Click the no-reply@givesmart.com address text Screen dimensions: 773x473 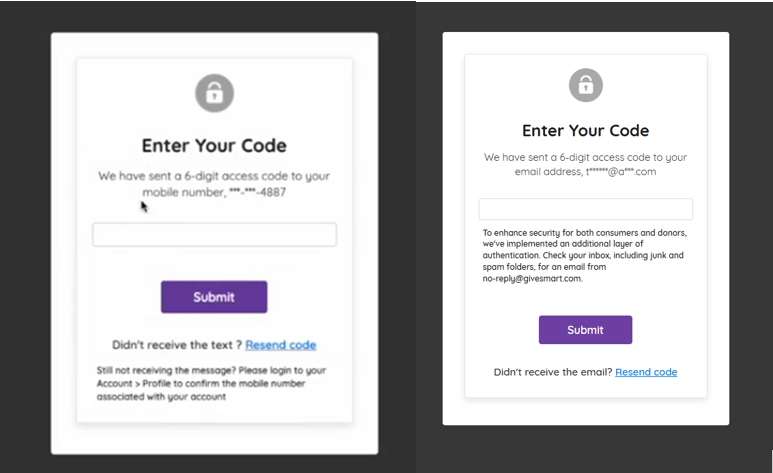531,279
